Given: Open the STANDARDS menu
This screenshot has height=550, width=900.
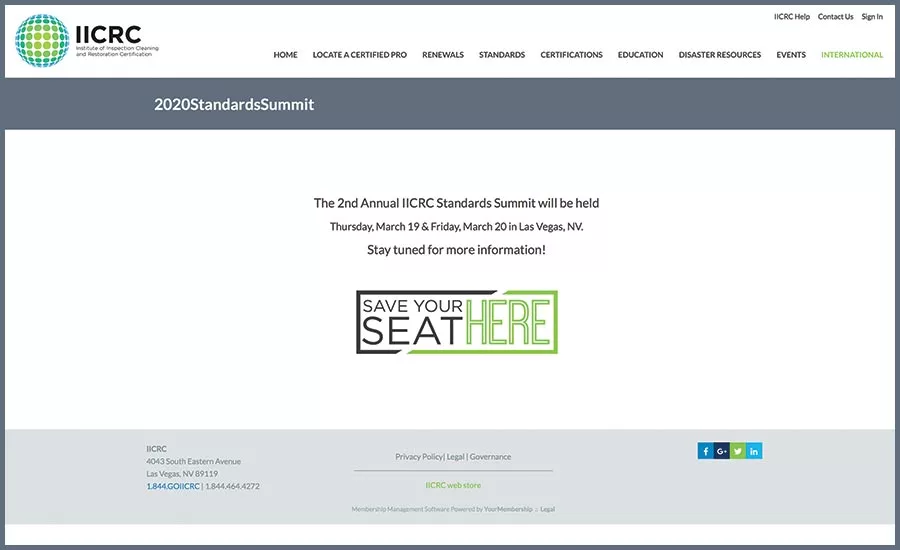Looking at the screenshot, I should pyautogui.click(x=502, y=55).
